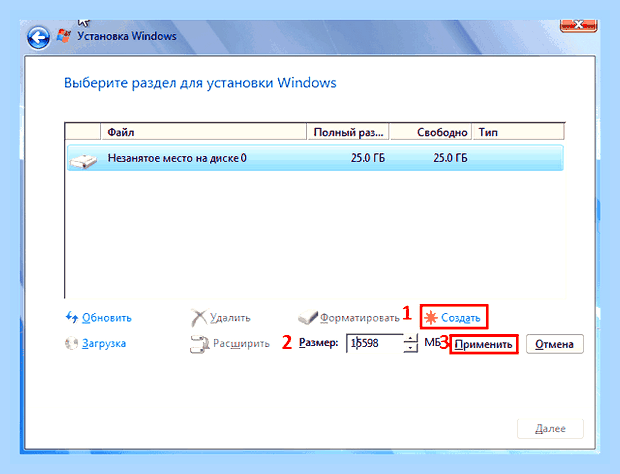Click the 25.0 ГБ free space cell
This screenshot has height=474, width=620.
(450, 158)
